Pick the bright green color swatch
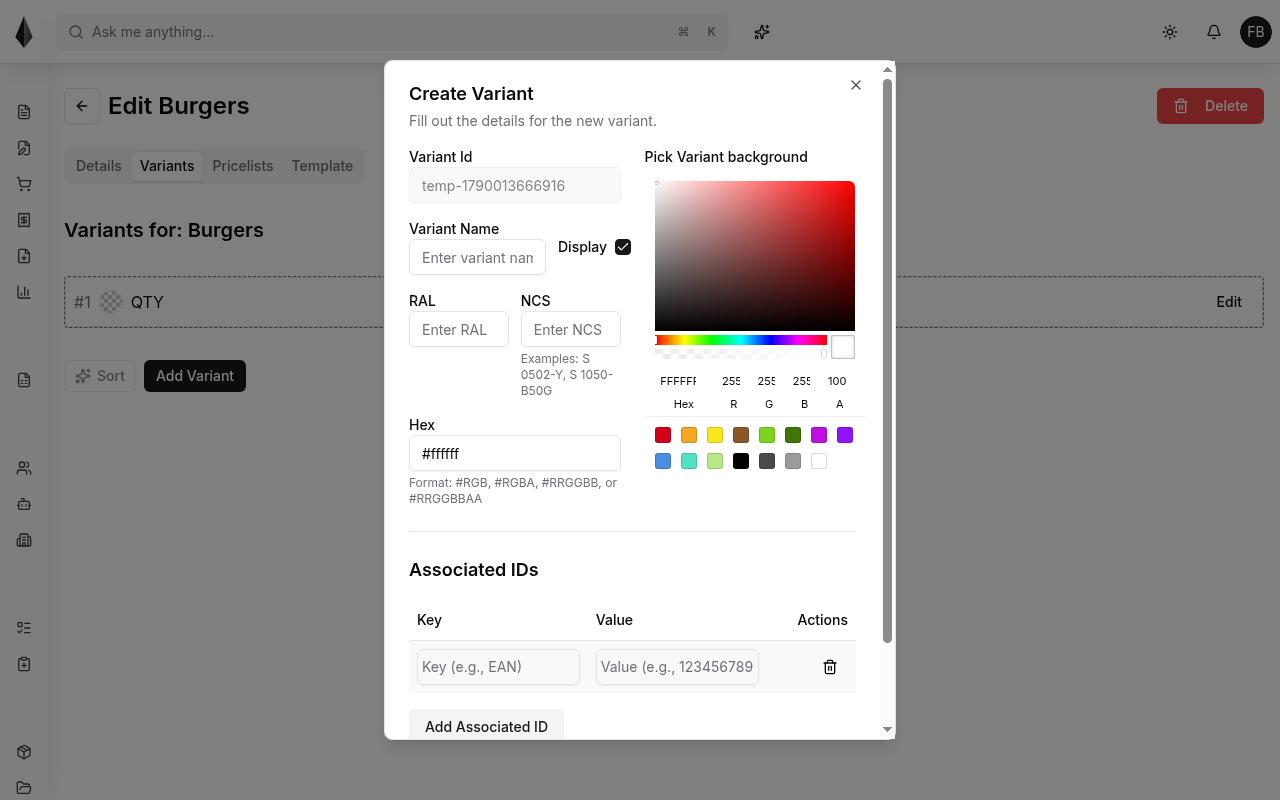This screenshot has height=800, width=1280. pos(767,435)
